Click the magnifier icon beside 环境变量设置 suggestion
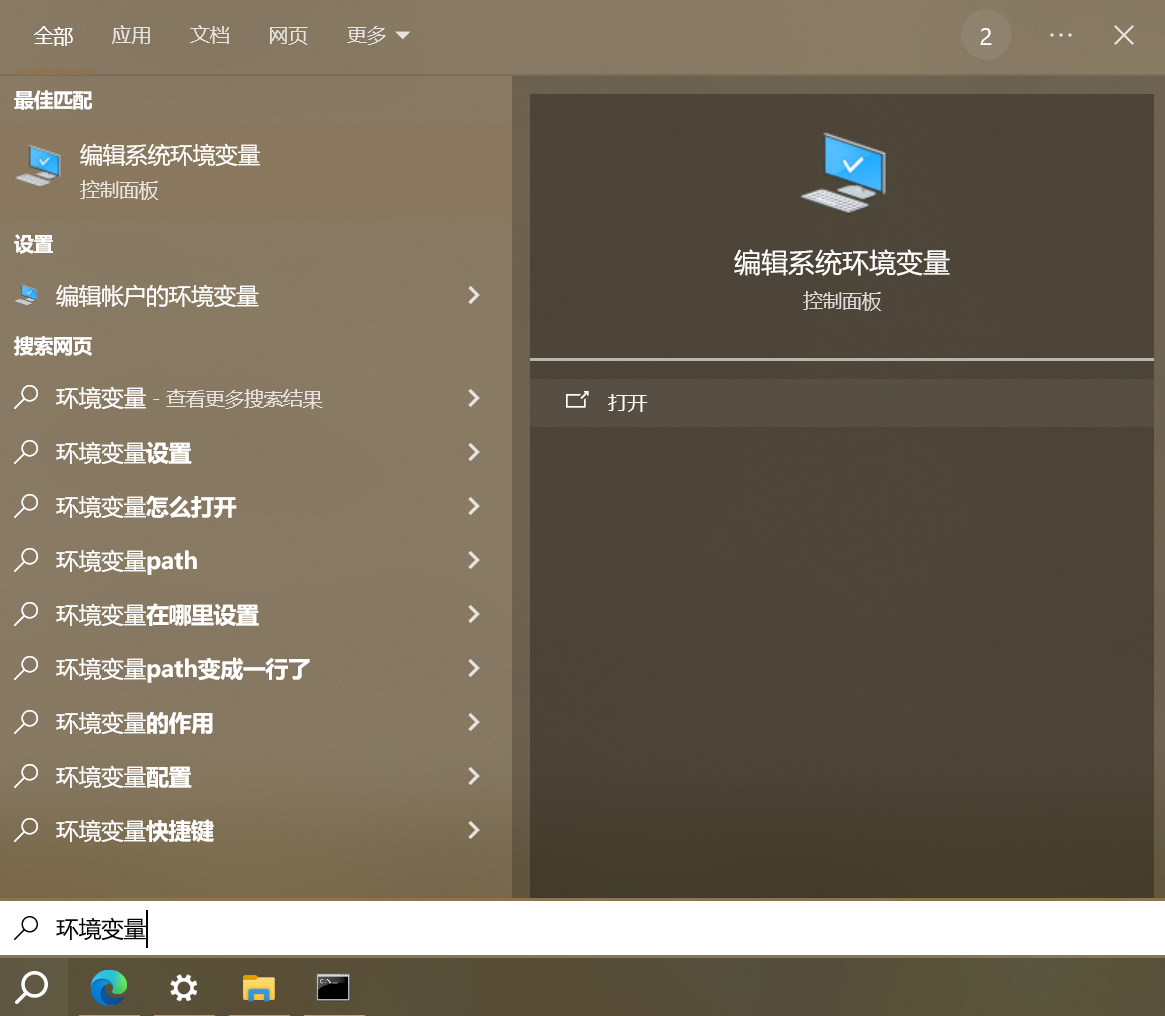The width and height of the screenshot is (1165, 1016). click(25, 452)
